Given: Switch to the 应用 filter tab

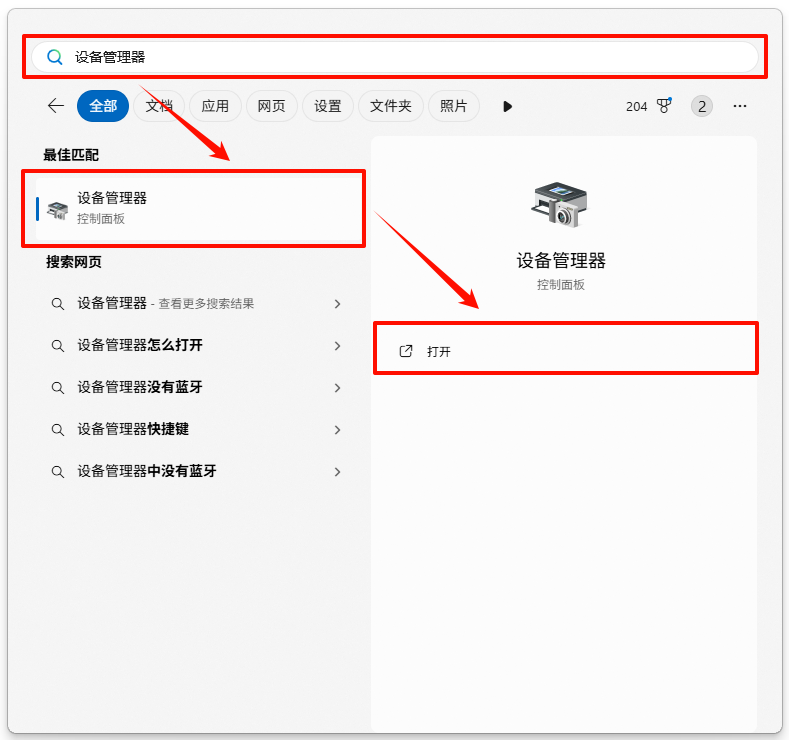Looking at the screenshot, I should [x=215, y=106].
